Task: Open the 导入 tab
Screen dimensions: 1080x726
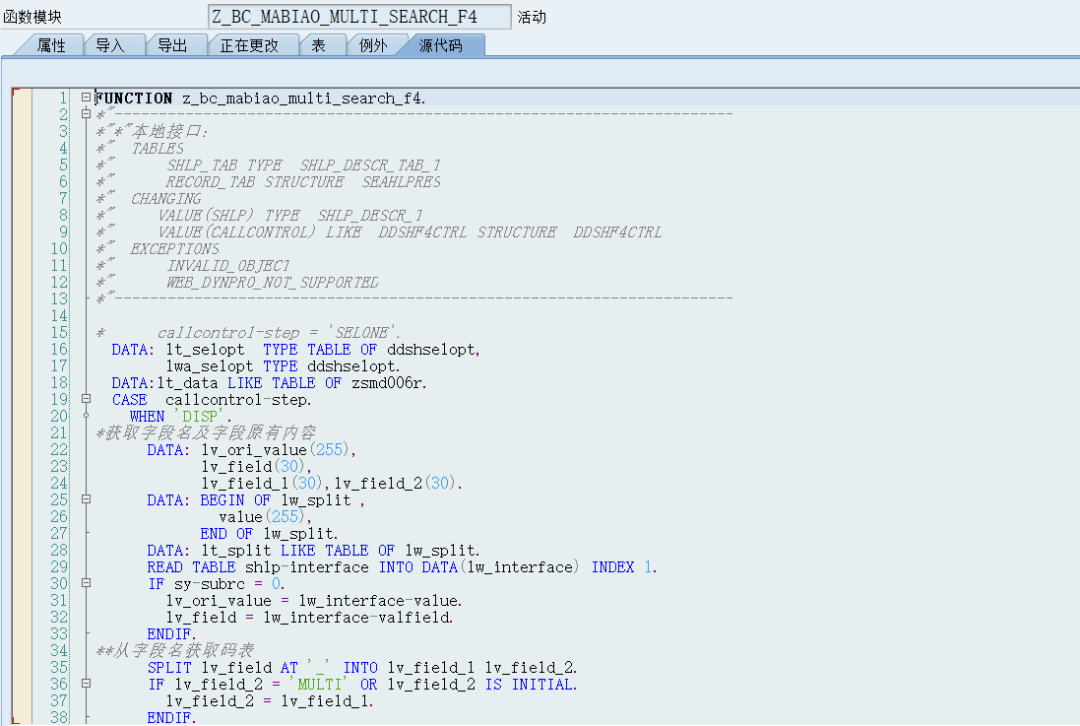Action: [110, 45]
